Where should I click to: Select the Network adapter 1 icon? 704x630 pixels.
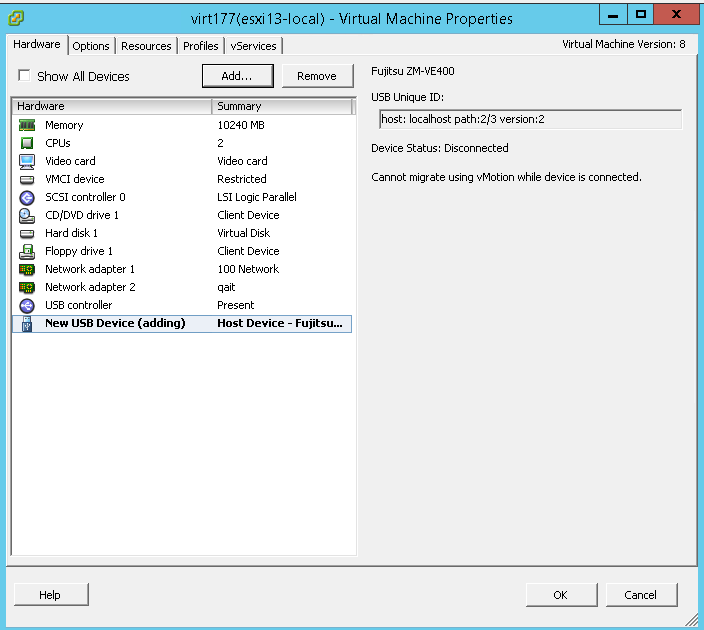[27, 269]
